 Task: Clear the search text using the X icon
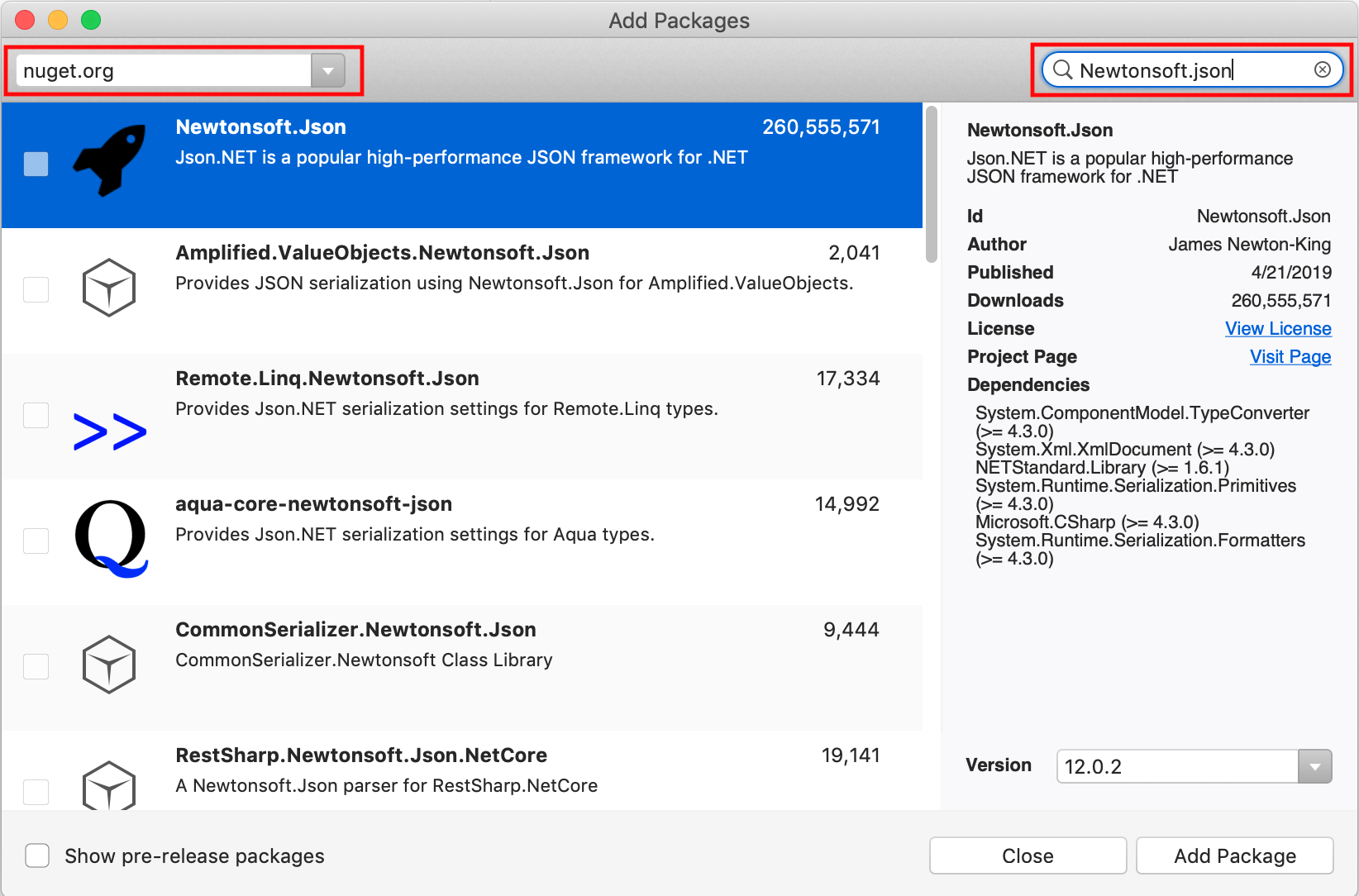1322,69
